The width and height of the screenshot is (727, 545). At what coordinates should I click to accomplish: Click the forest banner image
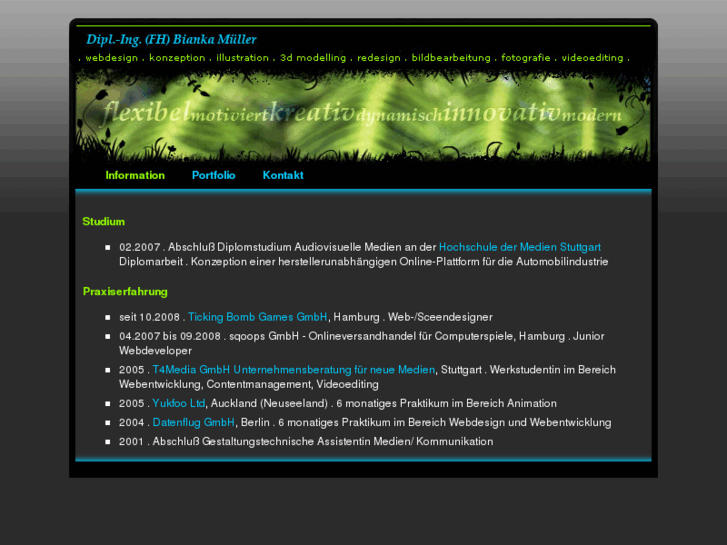point(363,116)
